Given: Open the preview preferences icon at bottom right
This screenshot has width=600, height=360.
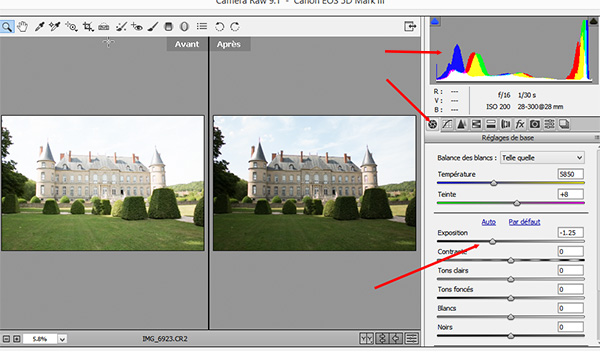Looking at the screenshot, I should tap(411, 338).
